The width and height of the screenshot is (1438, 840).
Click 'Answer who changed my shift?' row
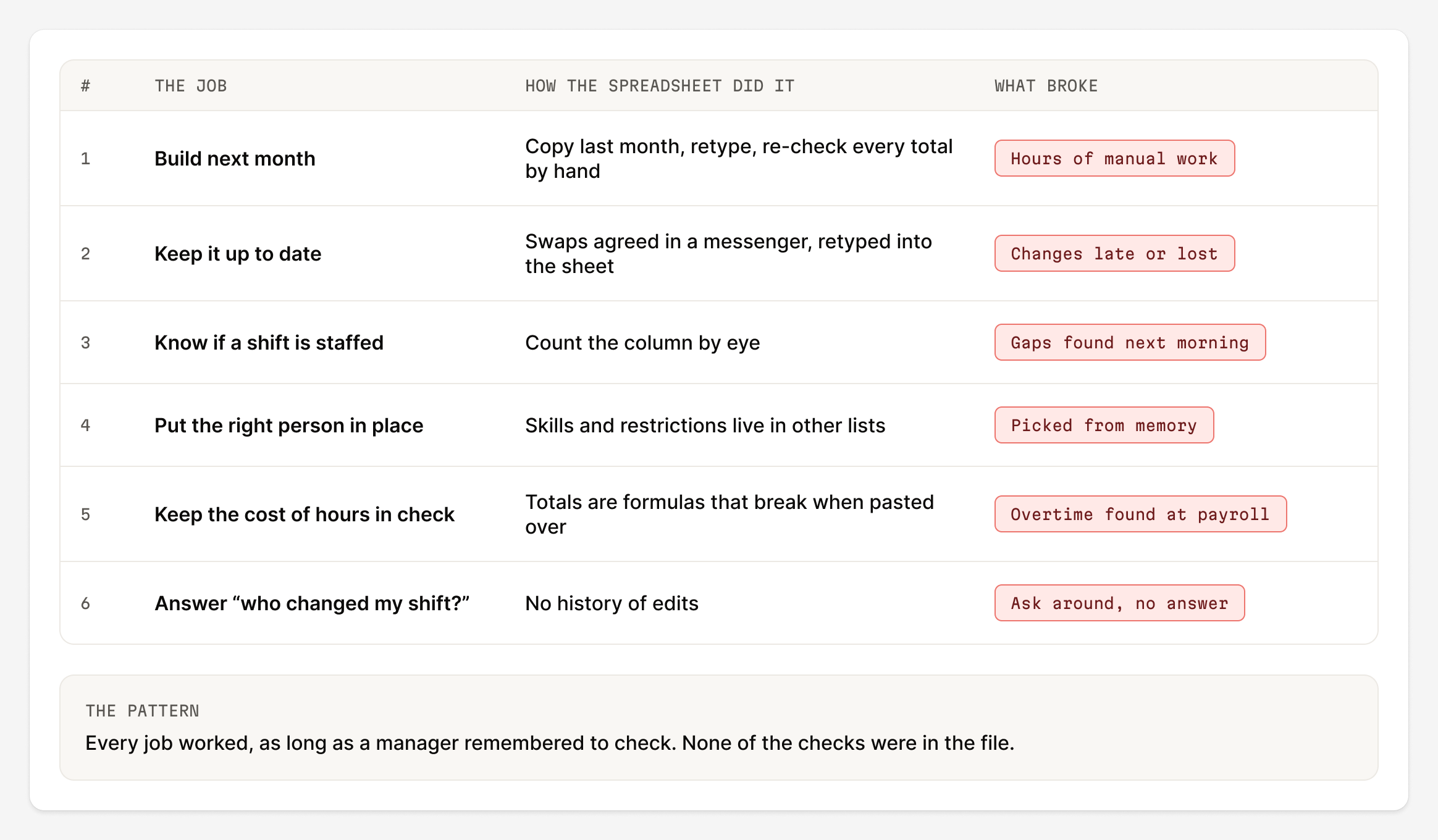tap(719, 603)
